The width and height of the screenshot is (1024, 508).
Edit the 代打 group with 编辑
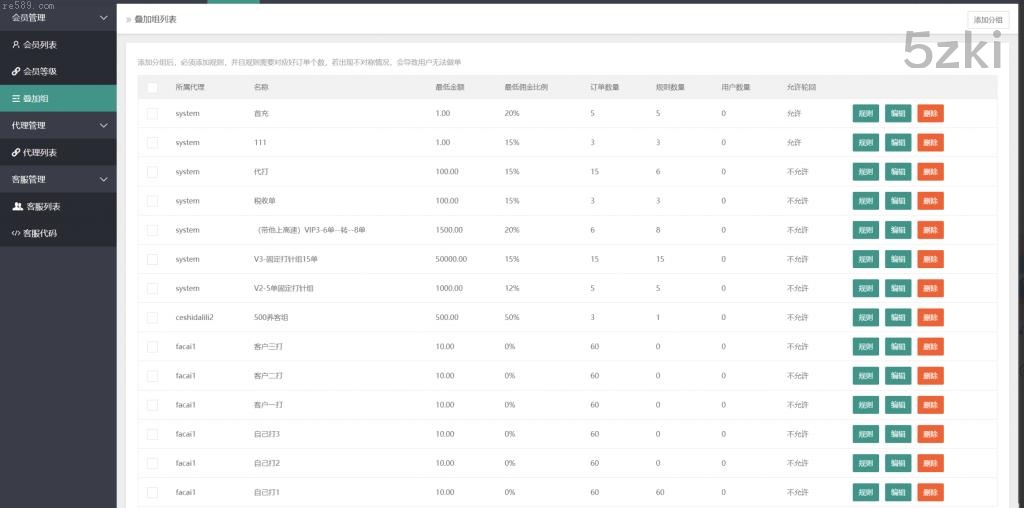pos(898,172)
